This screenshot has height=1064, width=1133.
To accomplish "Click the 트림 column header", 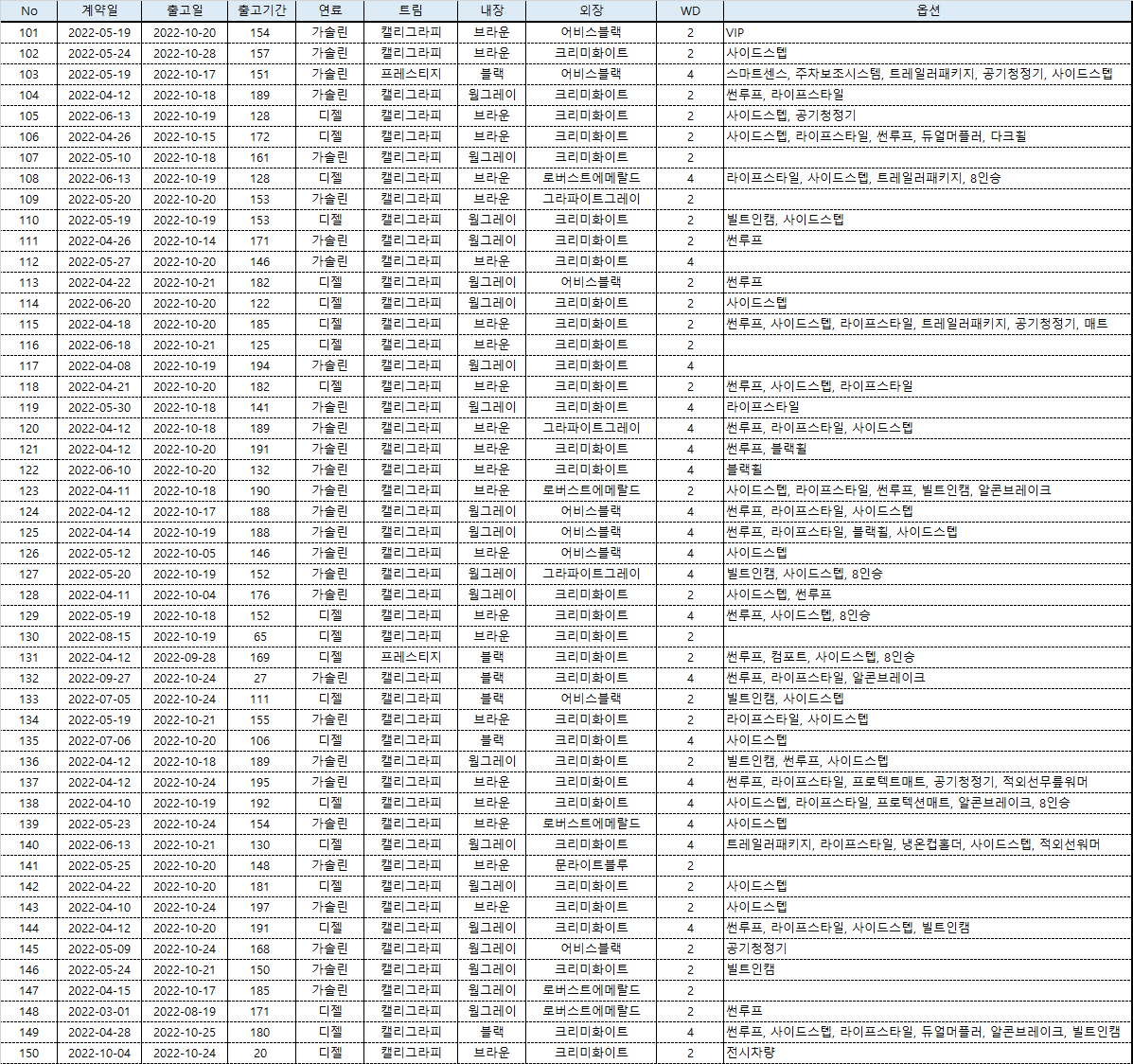I will pyautogui.click(x=411, y=10).
